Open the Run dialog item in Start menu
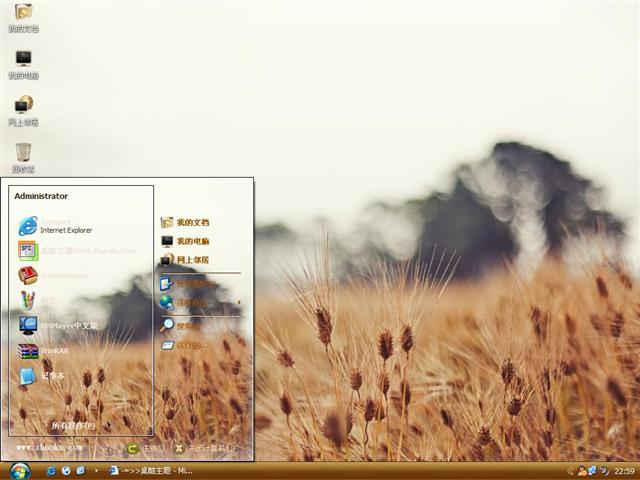The height and width of the screenshot is (480, 640). click(x=182, y=345)
